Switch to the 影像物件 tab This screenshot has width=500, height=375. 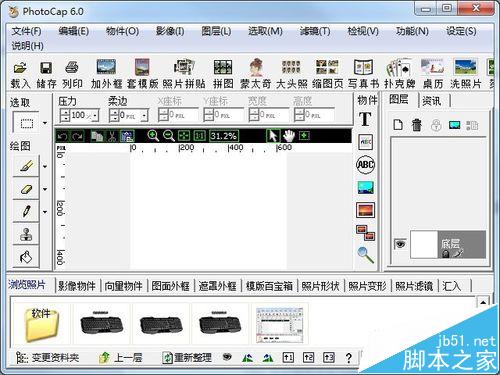click(77, 286)
